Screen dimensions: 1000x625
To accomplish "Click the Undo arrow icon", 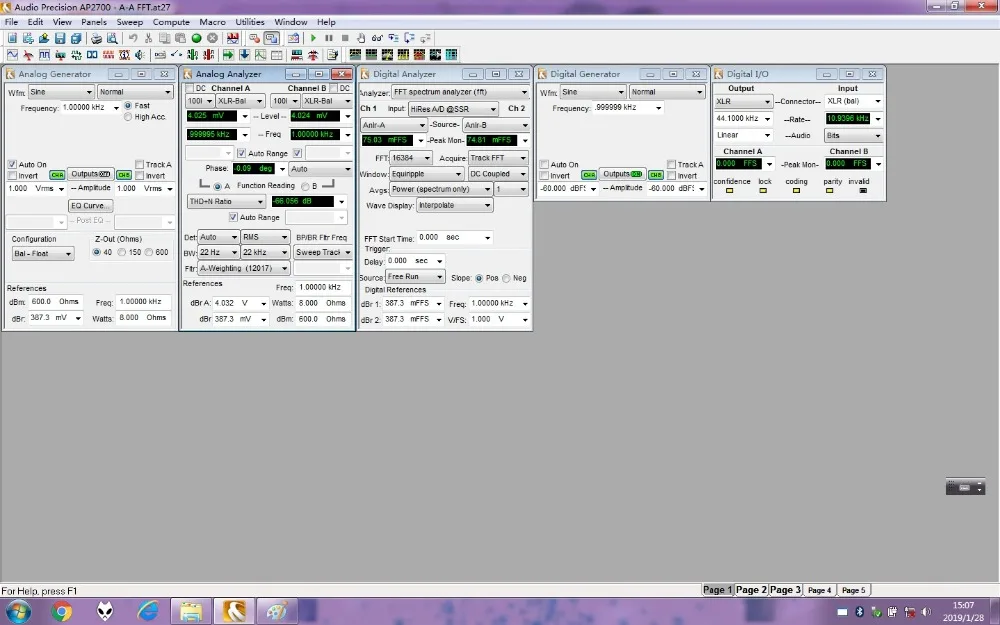I will pyautogui.click(x=132, y=38).
